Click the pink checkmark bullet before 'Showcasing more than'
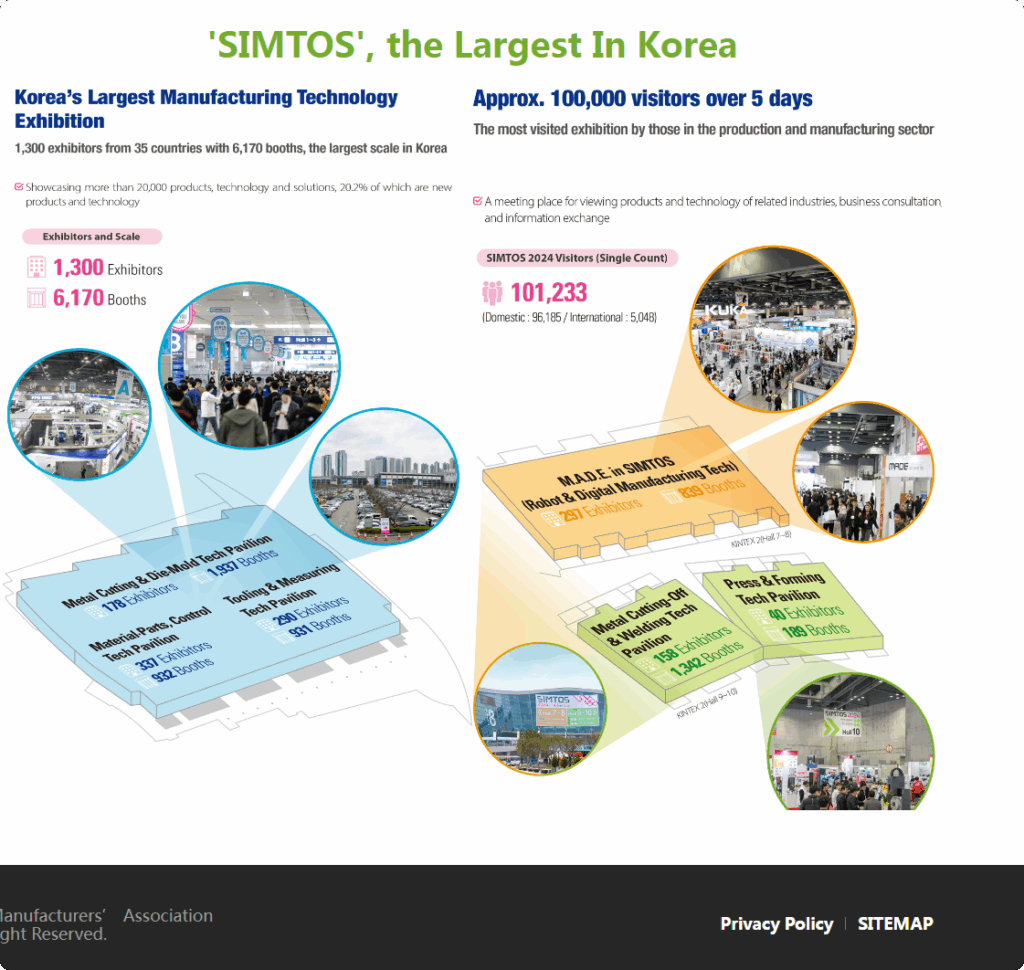This screenshot has height=970, width=1024. [x=19, y=187]
